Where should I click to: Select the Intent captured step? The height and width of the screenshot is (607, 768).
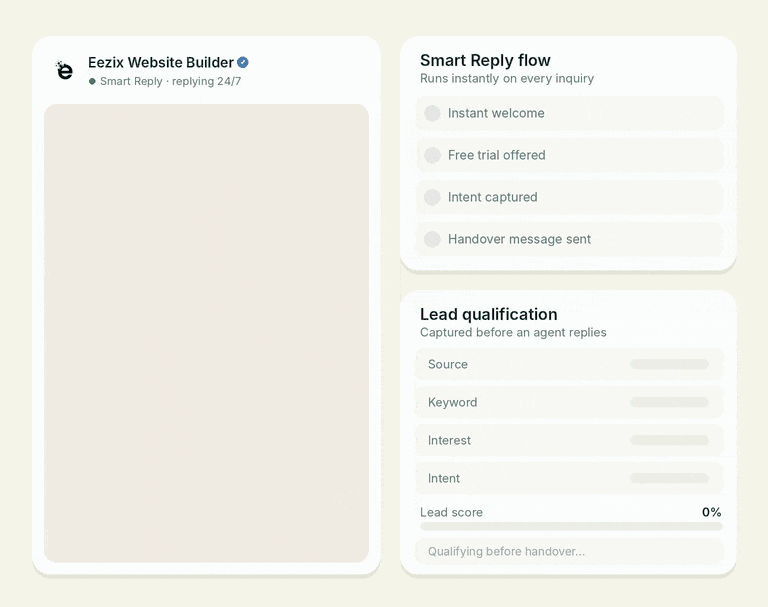coord(570,197)
